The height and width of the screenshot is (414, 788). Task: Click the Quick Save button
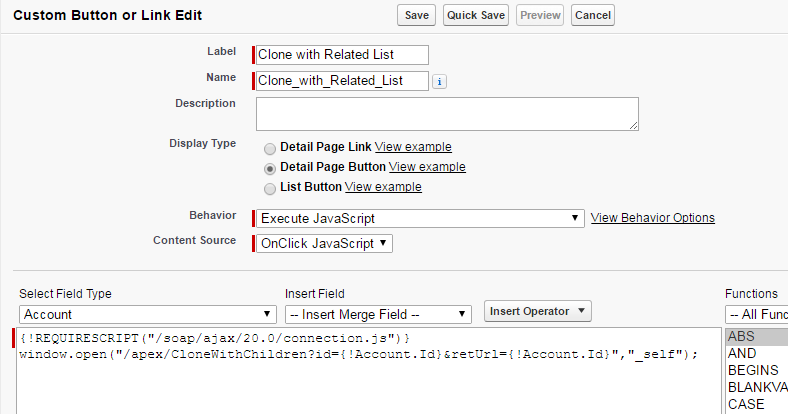click(477, 15)
